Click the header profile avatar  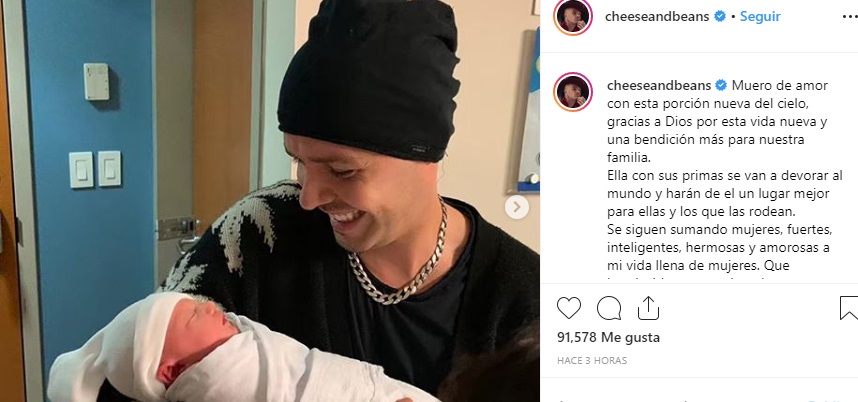click(x=572, y=17)
